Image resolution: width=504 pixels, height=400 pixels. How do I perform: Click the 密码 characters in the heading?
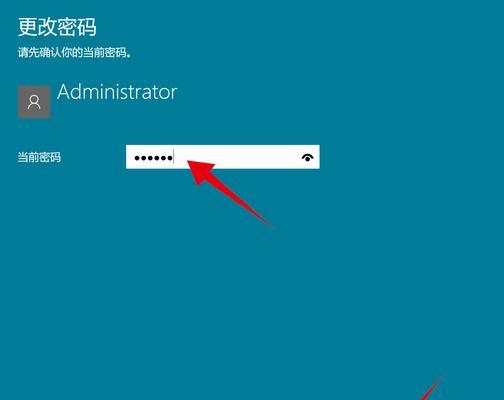point(77,27)
